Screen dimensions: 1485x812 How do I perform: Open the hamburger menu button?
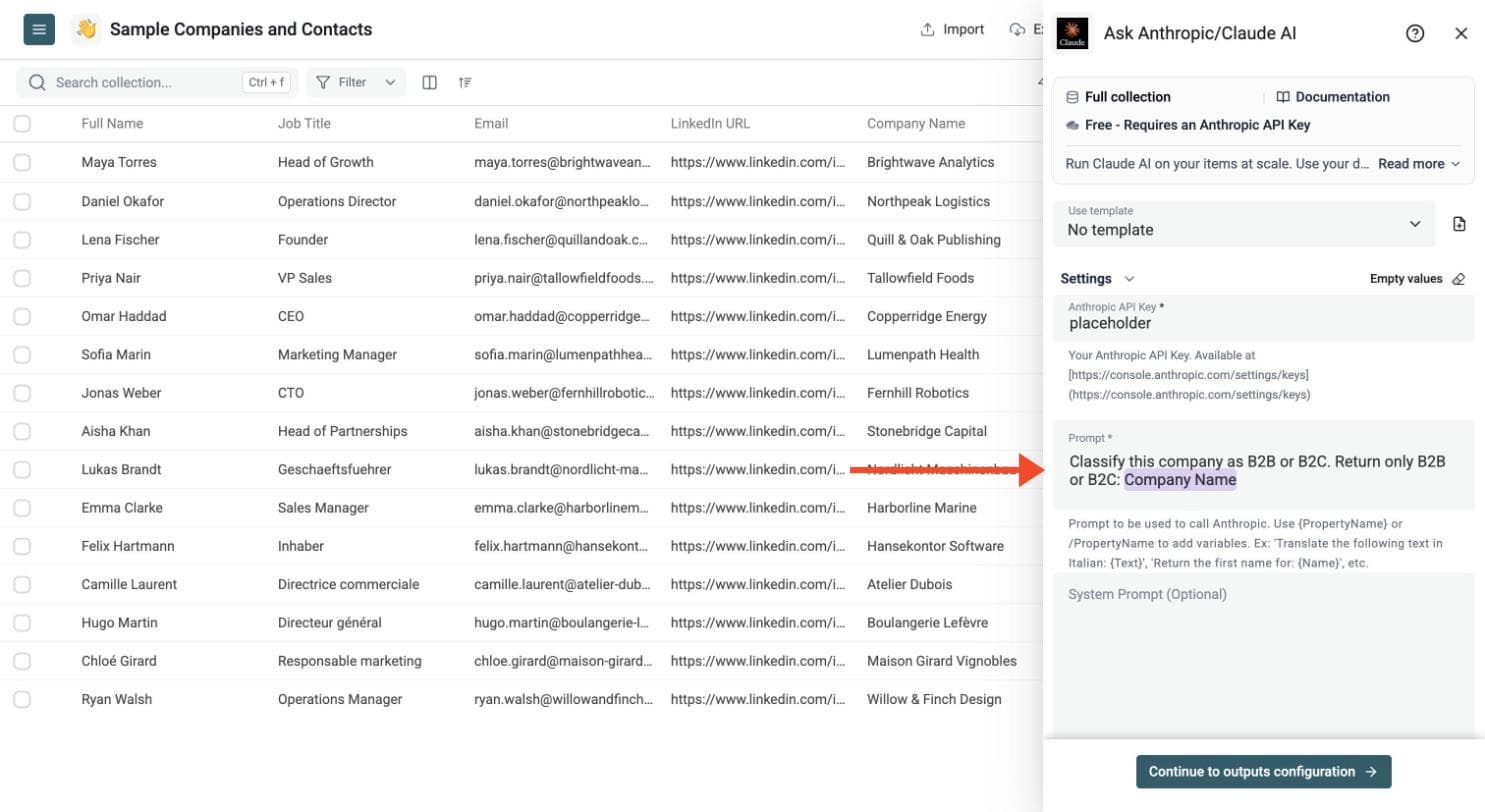click(x=39, y=29)
